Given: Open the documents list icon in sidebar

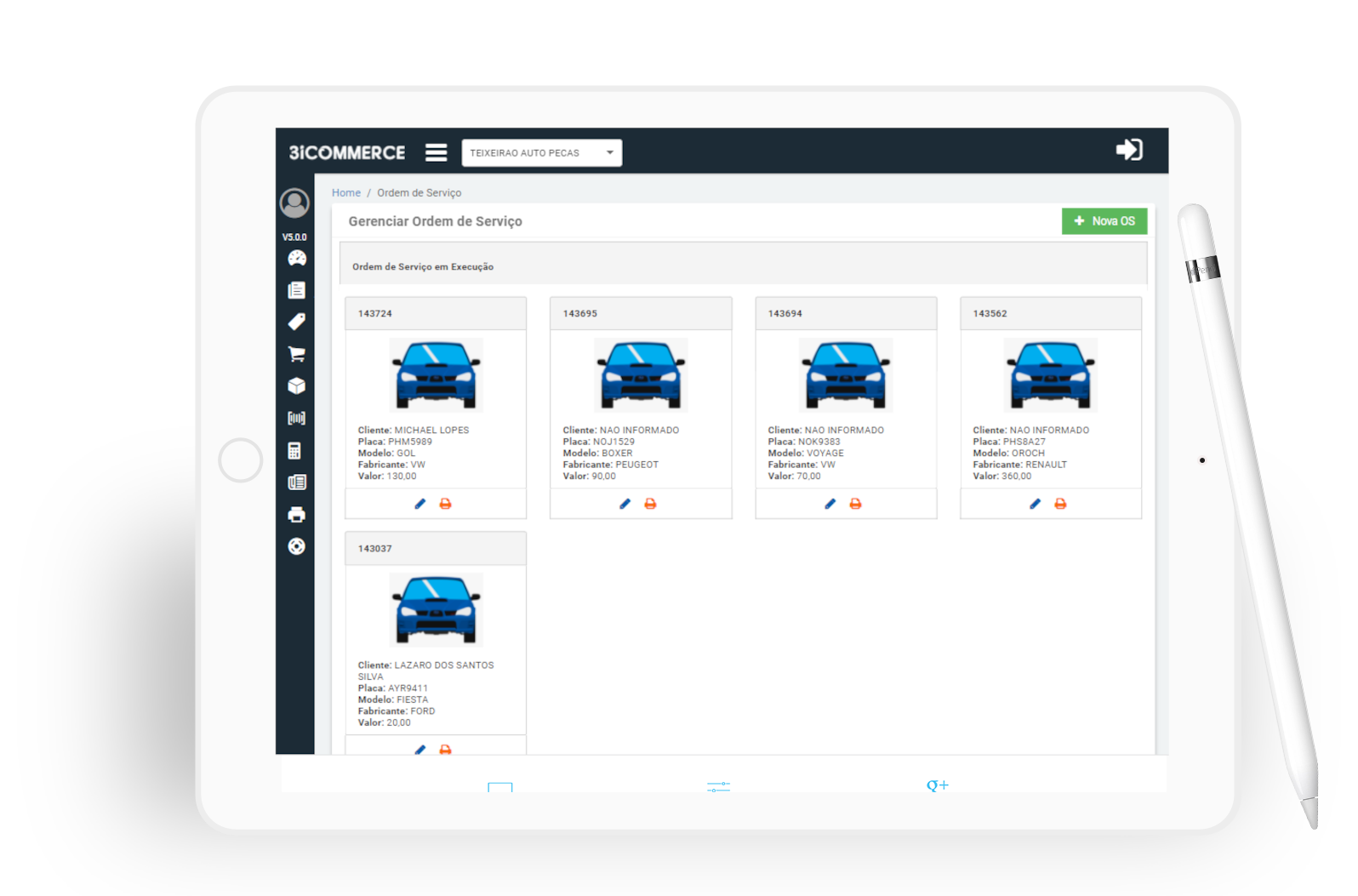Looking at the screenshot, I should (296, 290).
